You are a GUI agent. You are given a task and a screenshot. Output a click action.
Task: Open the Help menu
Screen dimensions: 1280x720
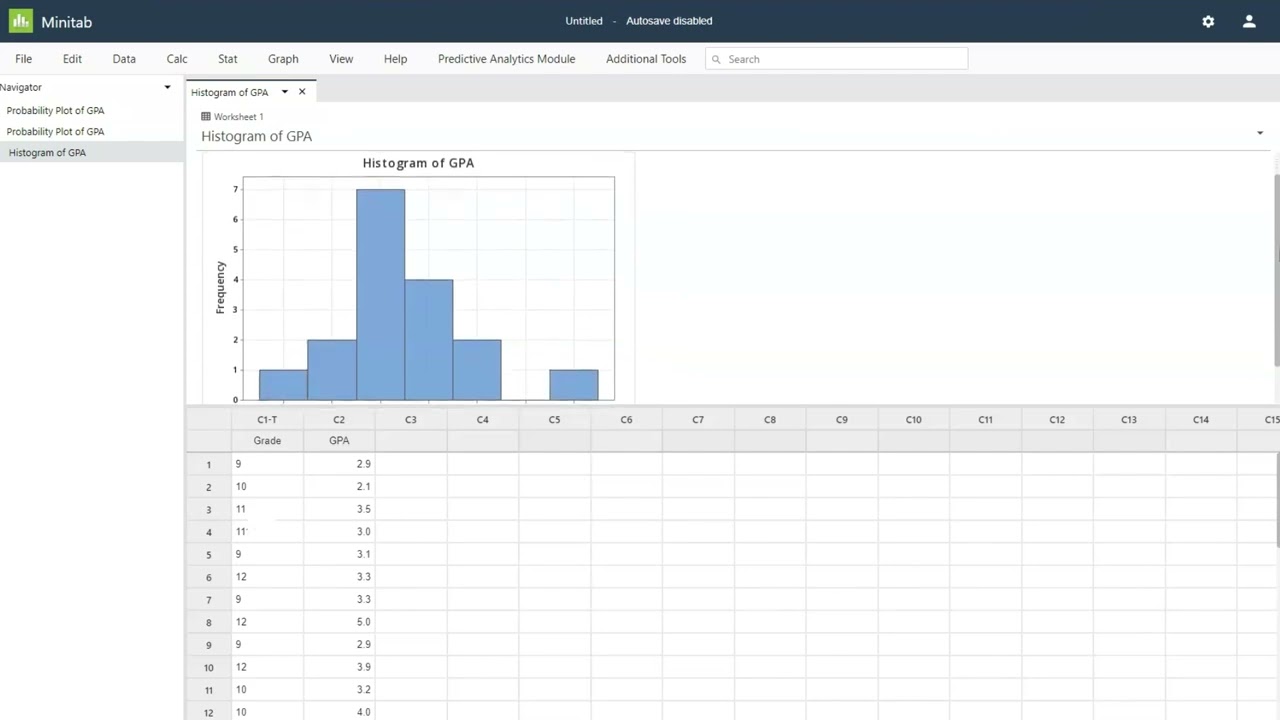pyautogui.click(x=395, y=59)
